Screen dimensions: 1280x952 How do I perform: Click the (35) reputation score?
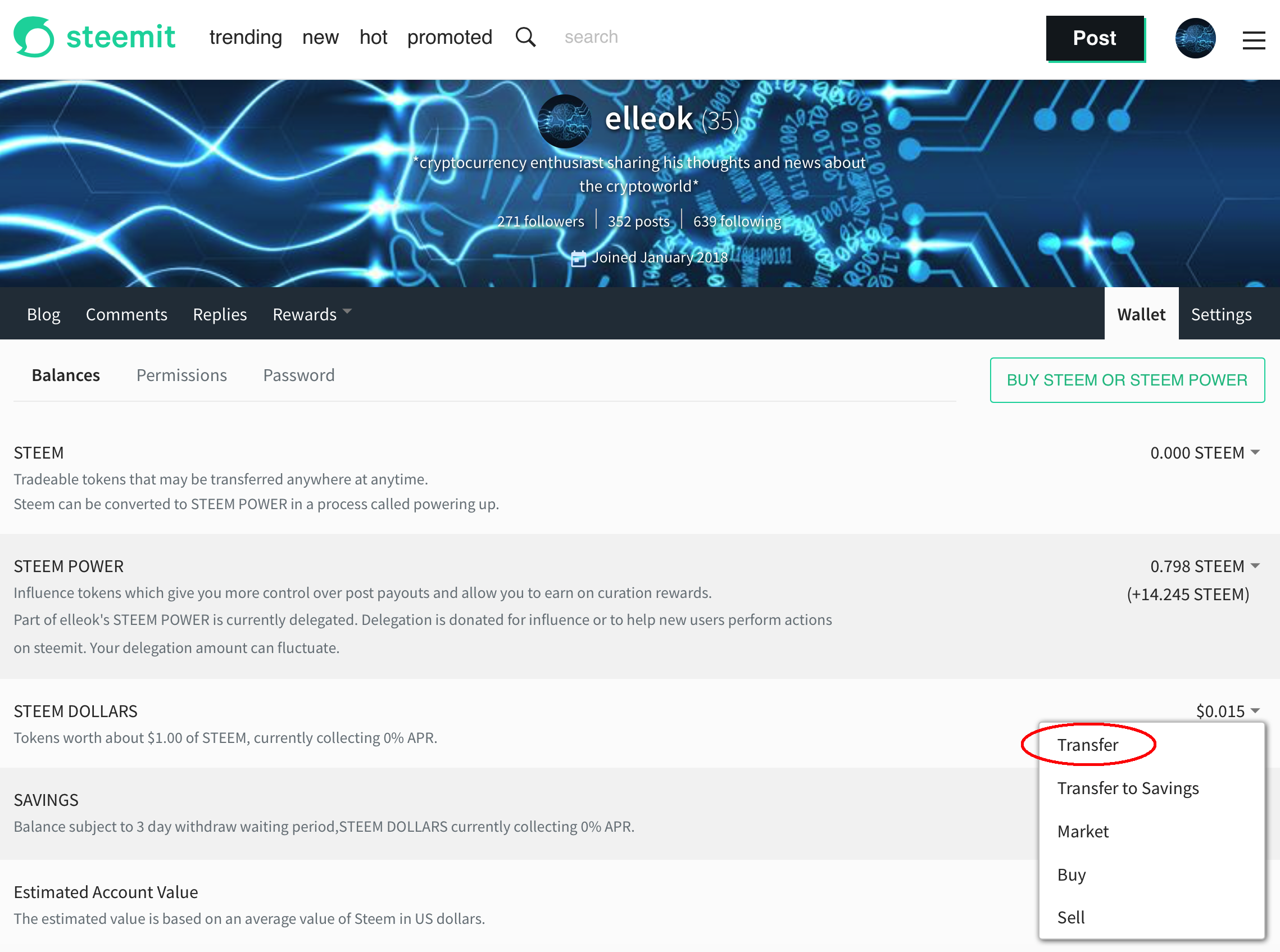(x=720, y=121)
